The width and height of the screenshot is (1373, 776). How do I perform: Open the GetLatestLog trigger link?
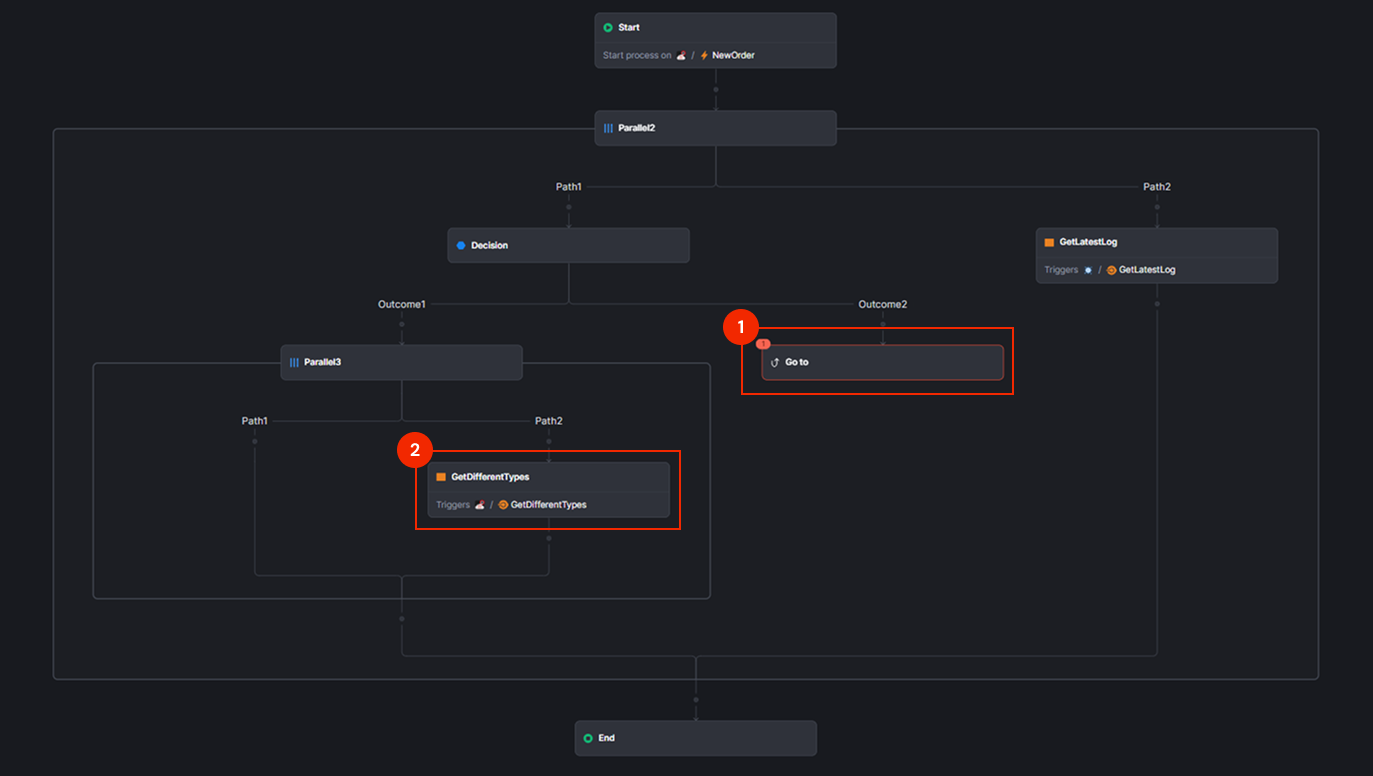(x=1146, y=269)
